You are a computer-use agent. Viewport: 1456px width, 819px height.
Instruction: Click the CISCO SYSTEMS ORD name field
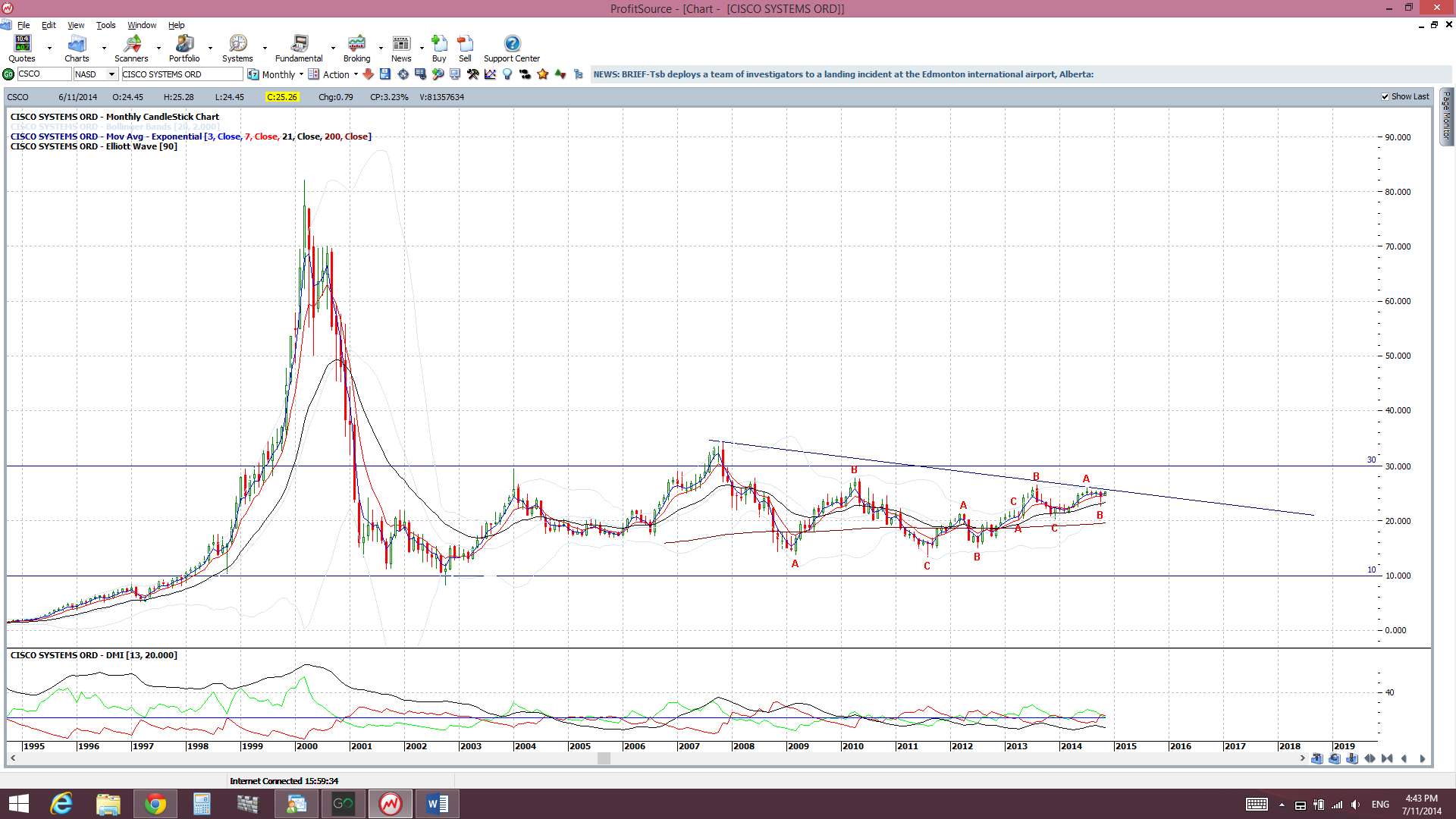[182, 74]
